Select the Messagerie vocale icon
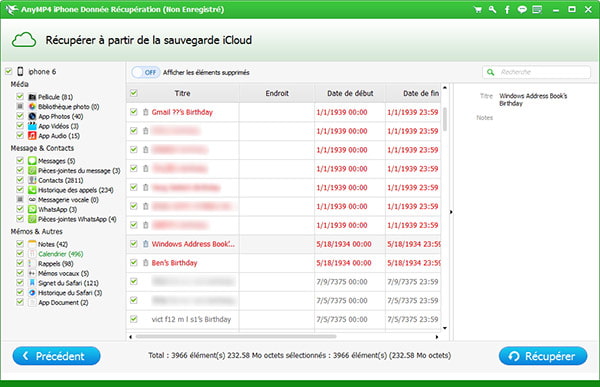 point(32,199)
